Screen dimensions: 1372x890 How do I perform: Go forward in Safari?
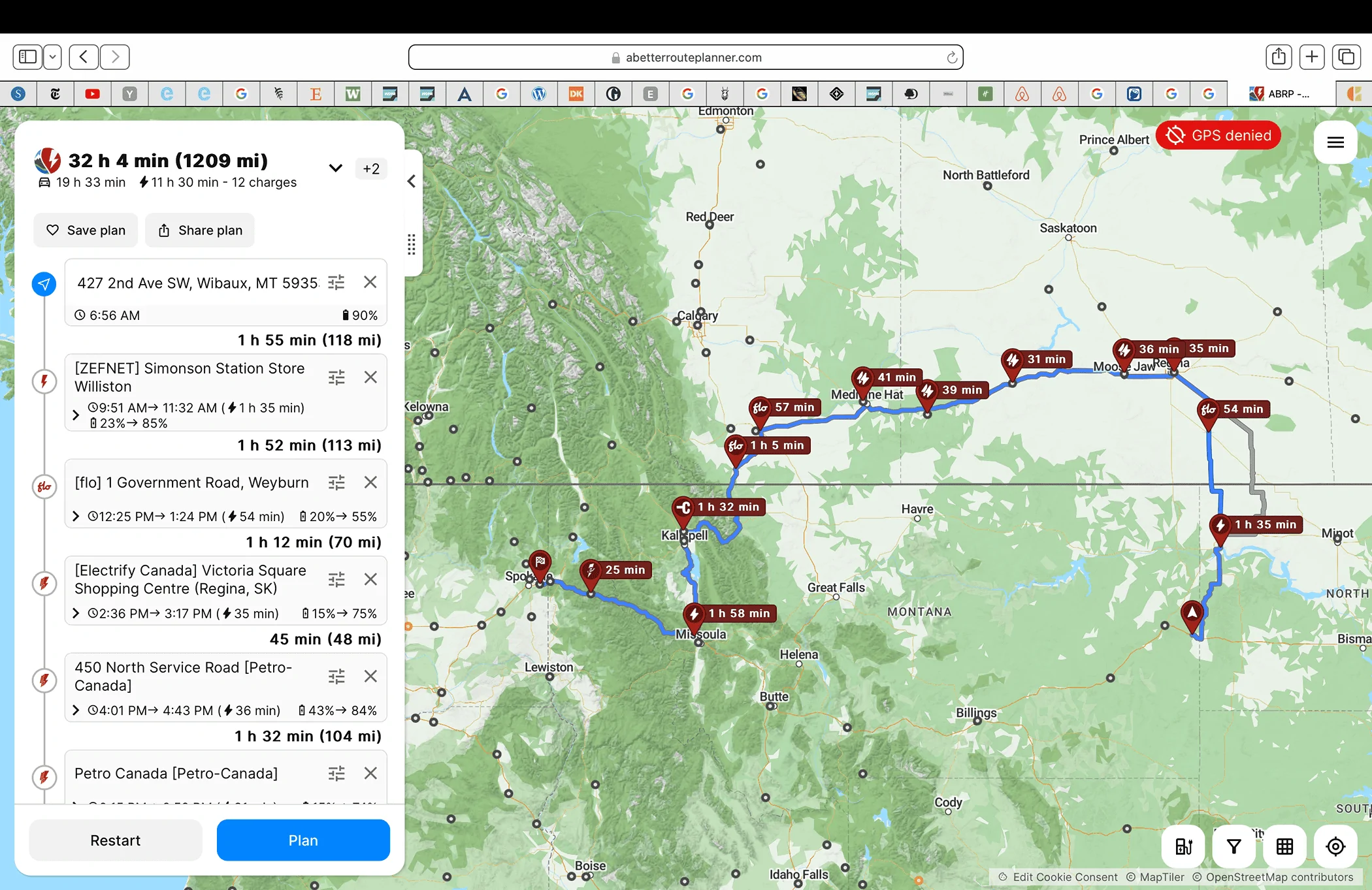click(115, 57)
